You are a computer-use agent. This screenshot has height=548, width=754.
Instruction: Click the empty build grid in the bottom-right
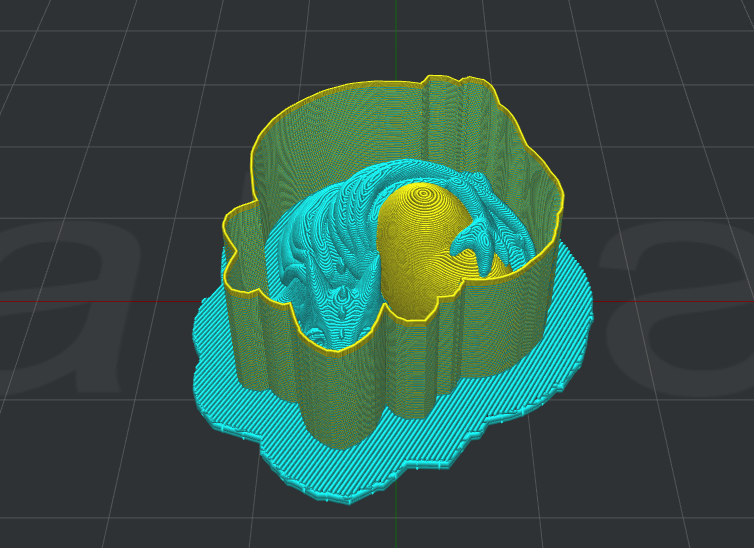click(650, 480)
